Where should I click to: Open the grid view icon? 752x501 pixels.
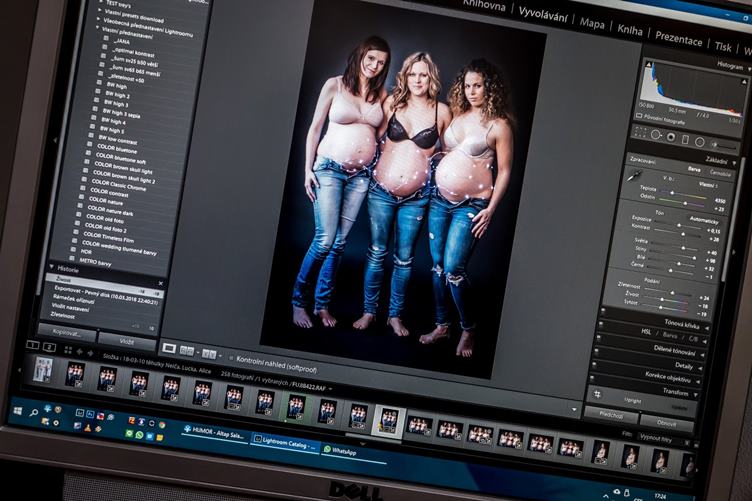coord(68,350)
